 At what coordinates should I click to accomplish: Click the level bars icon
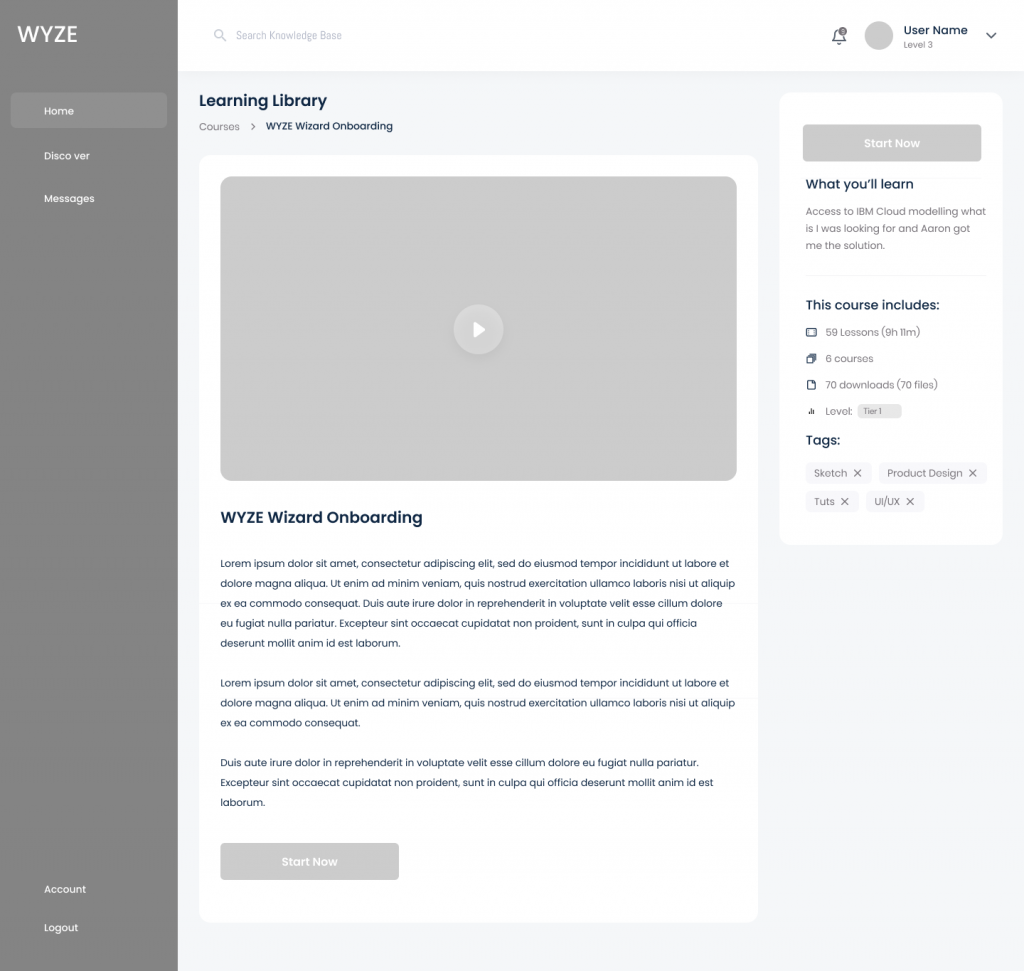coord(811,411)
